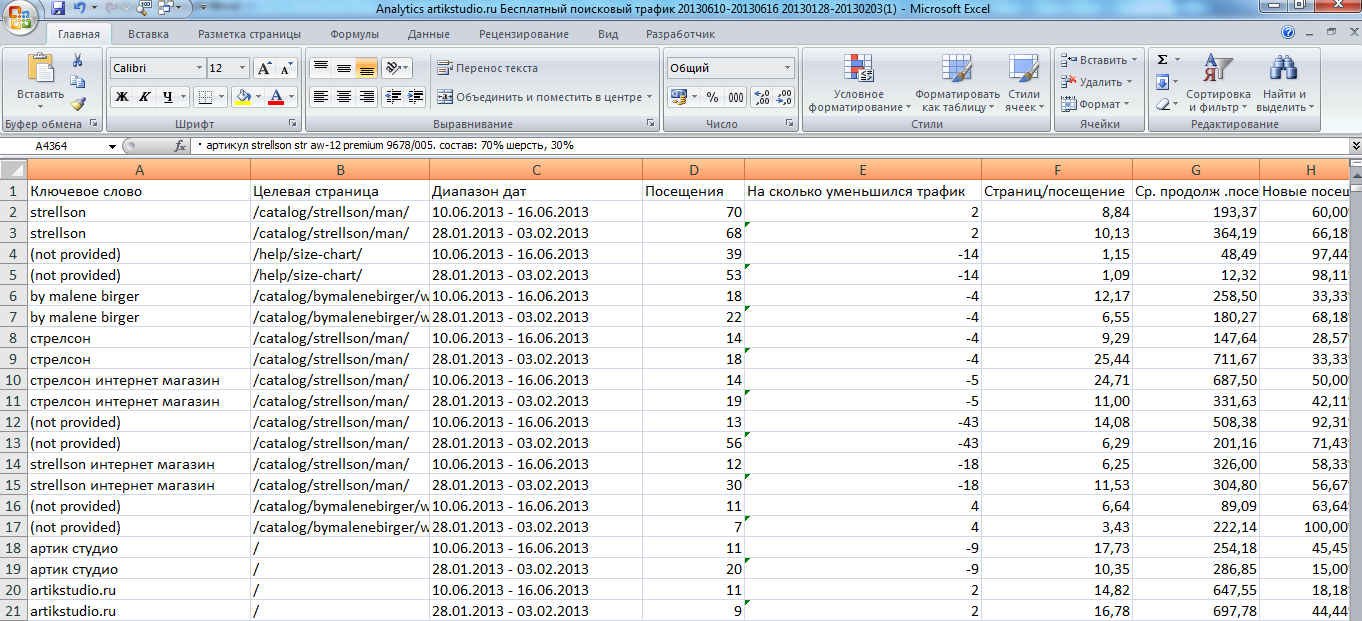This screenshot has width=1362, height=621.
Task: Undo the last action
Action: click(80, 9)
